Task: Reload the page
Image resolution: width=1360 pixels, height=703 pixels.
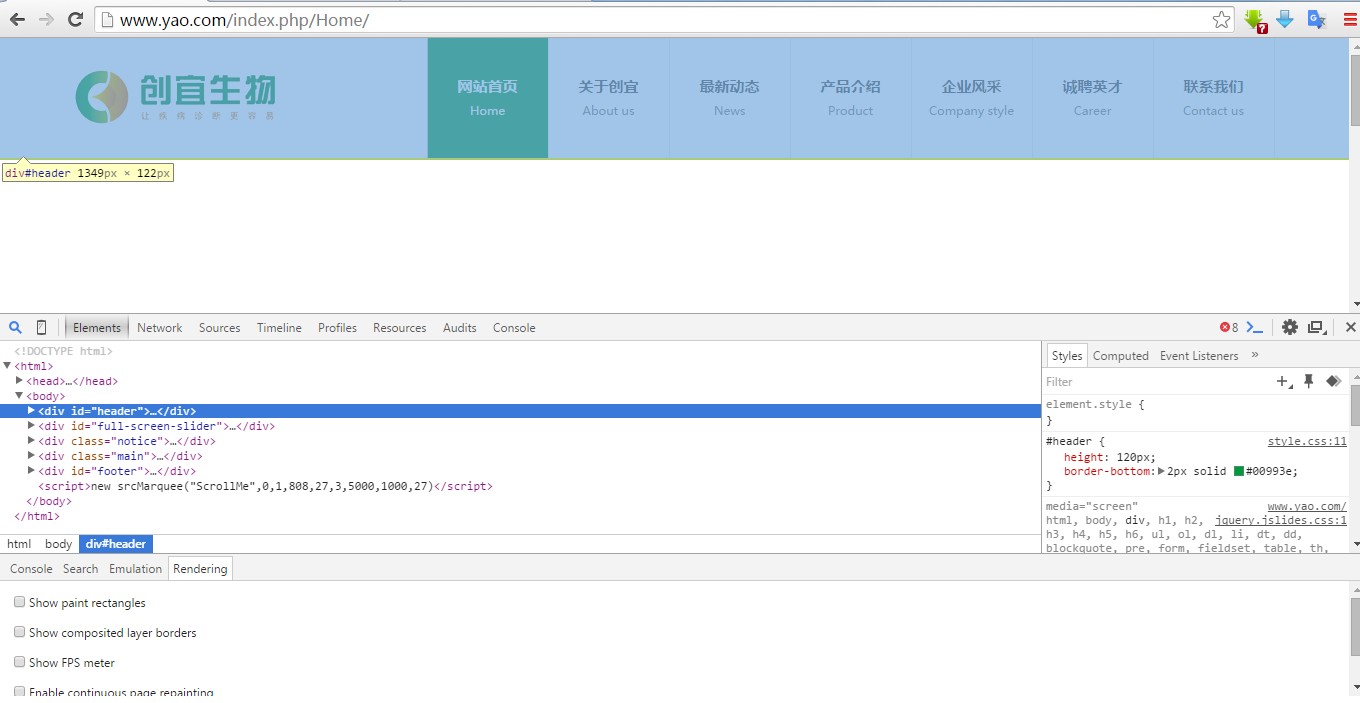Action: pyautogui.click(x=75, y=19)
